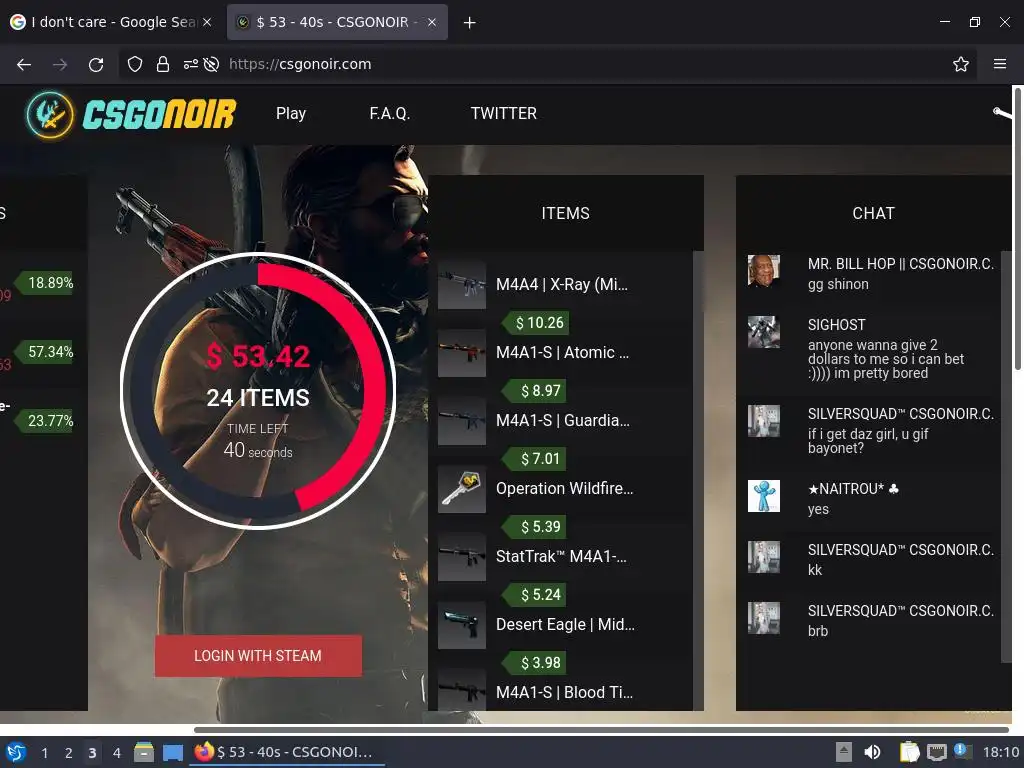Switch to workspace 1 in taskbar
This screenshot has width=1024, height=768.
(x=44, y=753)
